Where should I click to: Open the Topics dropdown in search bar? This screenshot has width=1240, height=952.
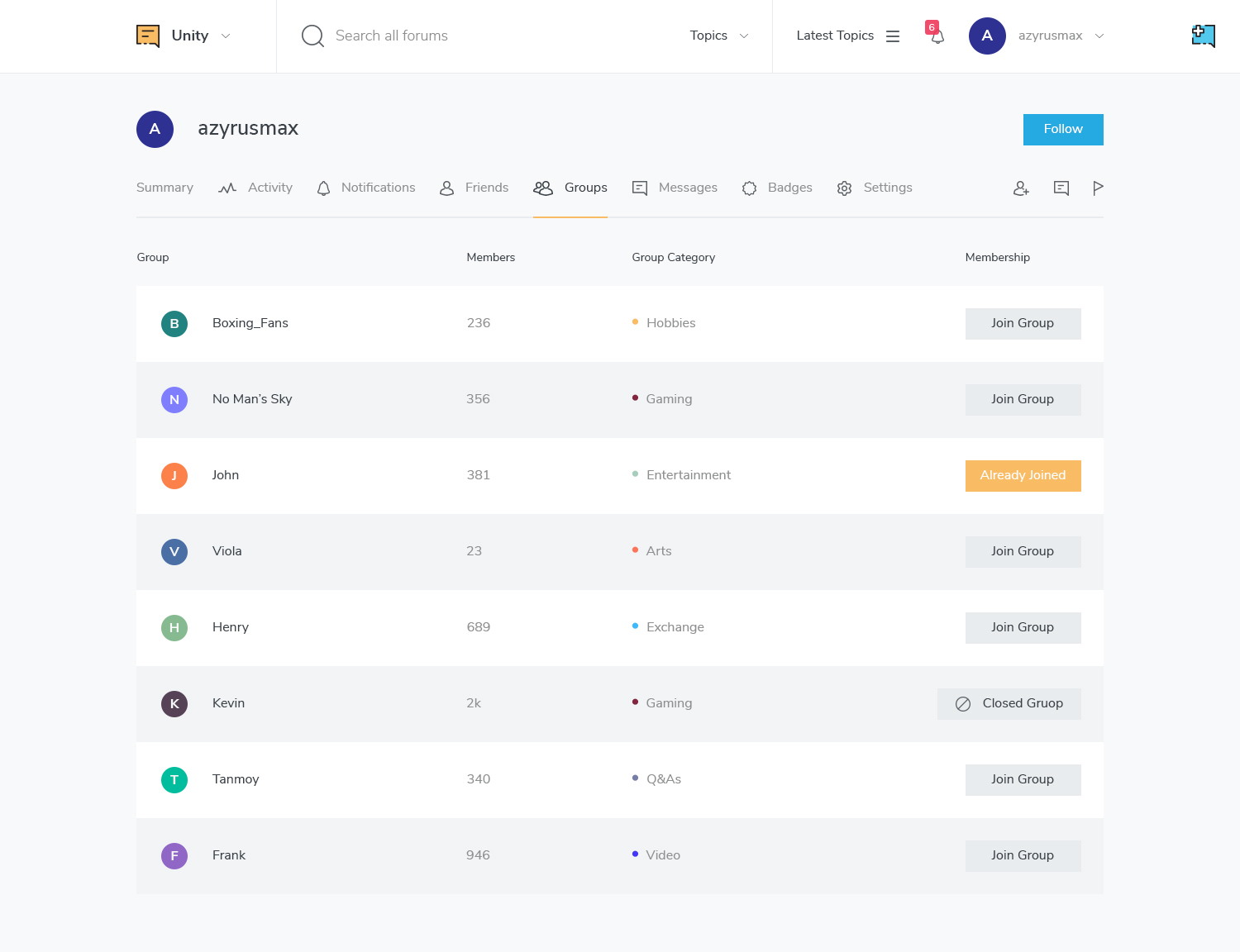(x=719, y=36)
